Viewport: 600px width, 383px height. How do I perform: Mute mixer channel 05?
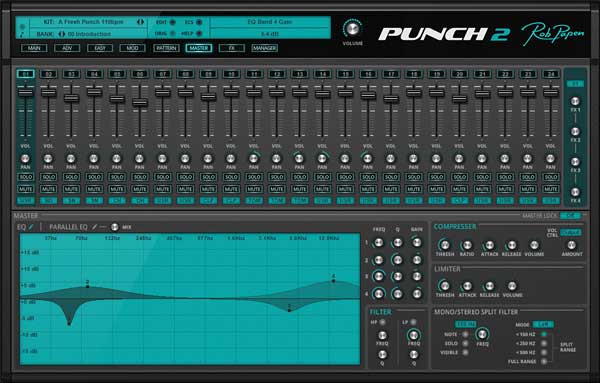[x=117, y=189]
